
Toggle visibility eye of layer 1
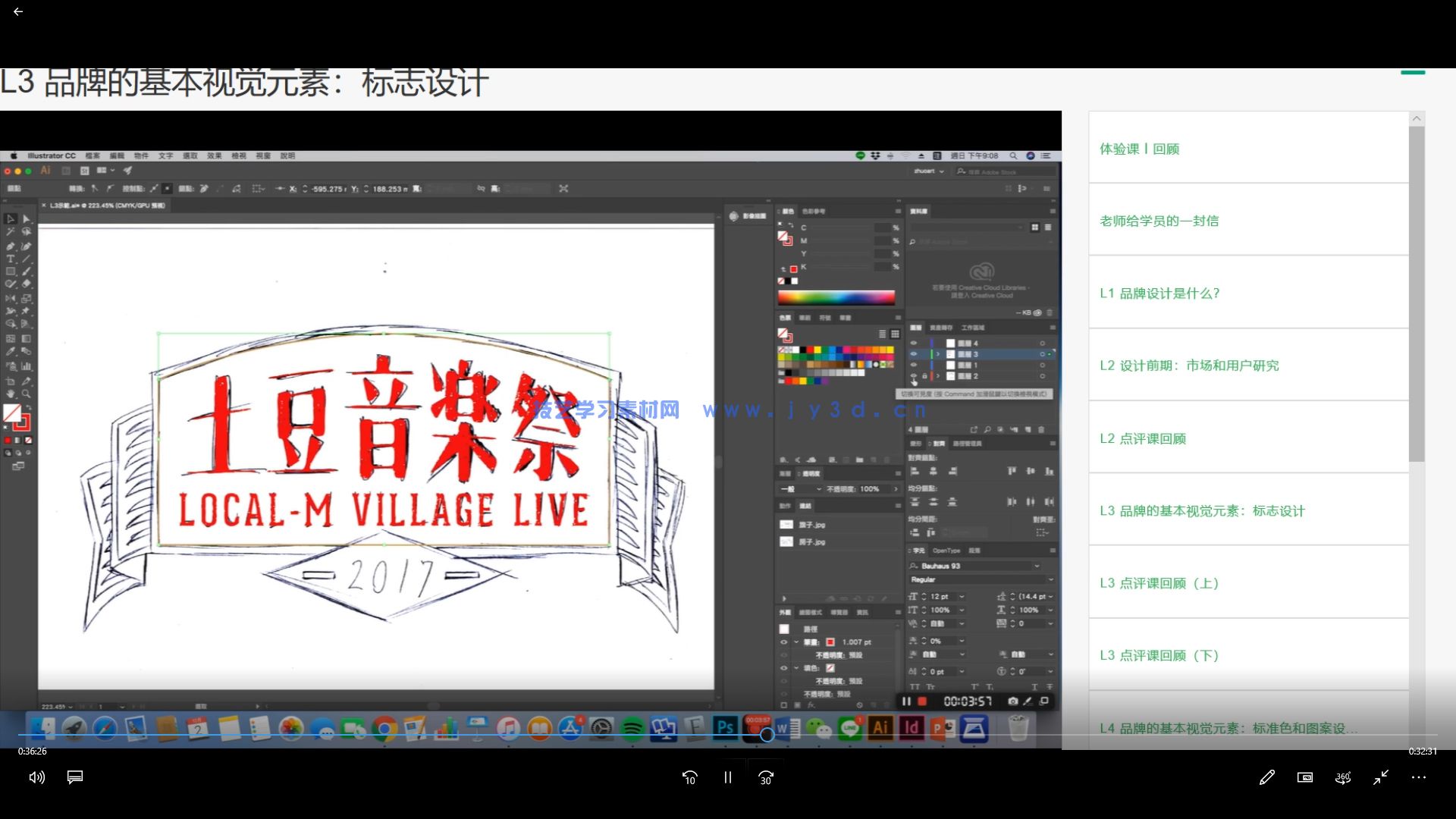click(x=914, y=365)
